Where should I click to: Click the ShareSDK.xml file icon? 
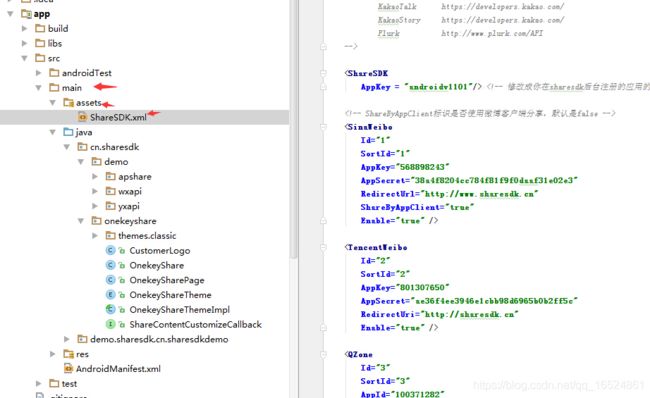pos(82,117)
